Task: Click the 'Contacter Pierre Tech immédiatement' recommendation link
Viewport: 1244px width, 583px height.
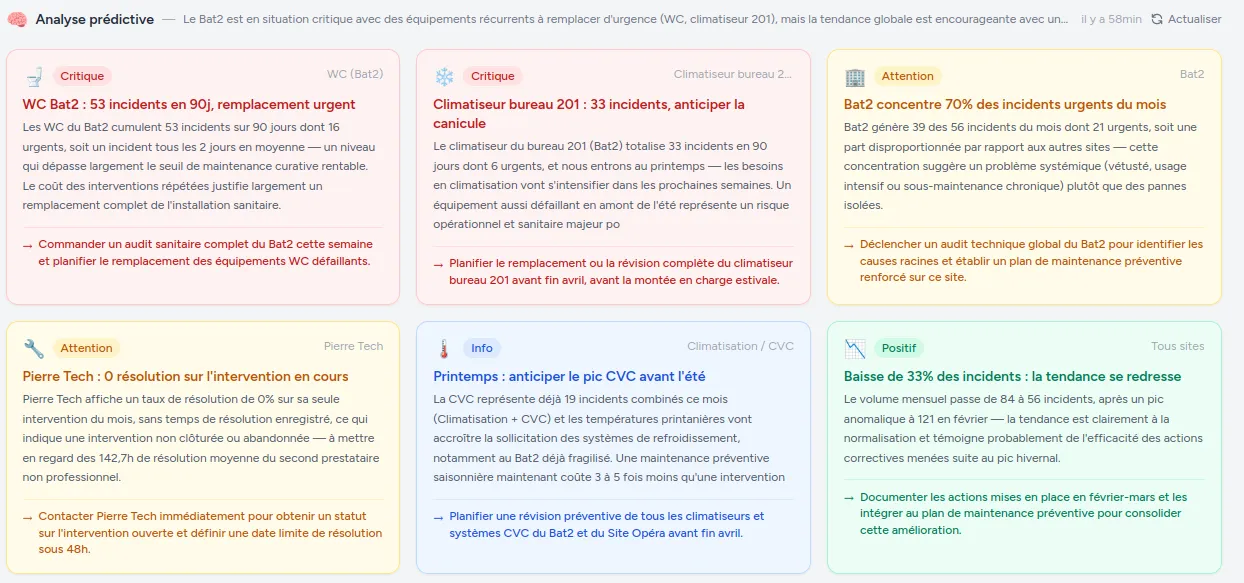Action: 200,534
